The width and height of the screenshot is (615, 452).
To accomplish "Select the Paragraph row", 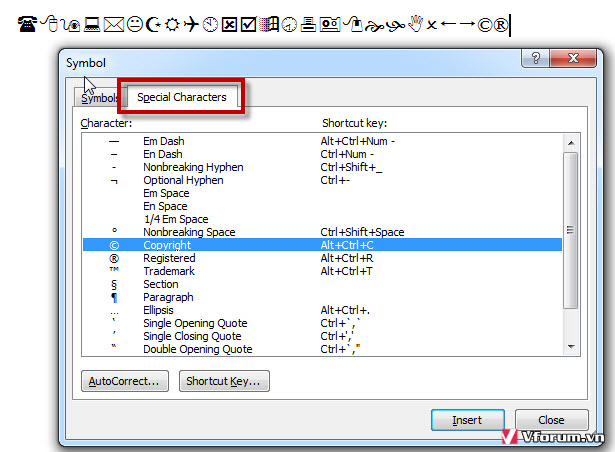I will 322,297.
